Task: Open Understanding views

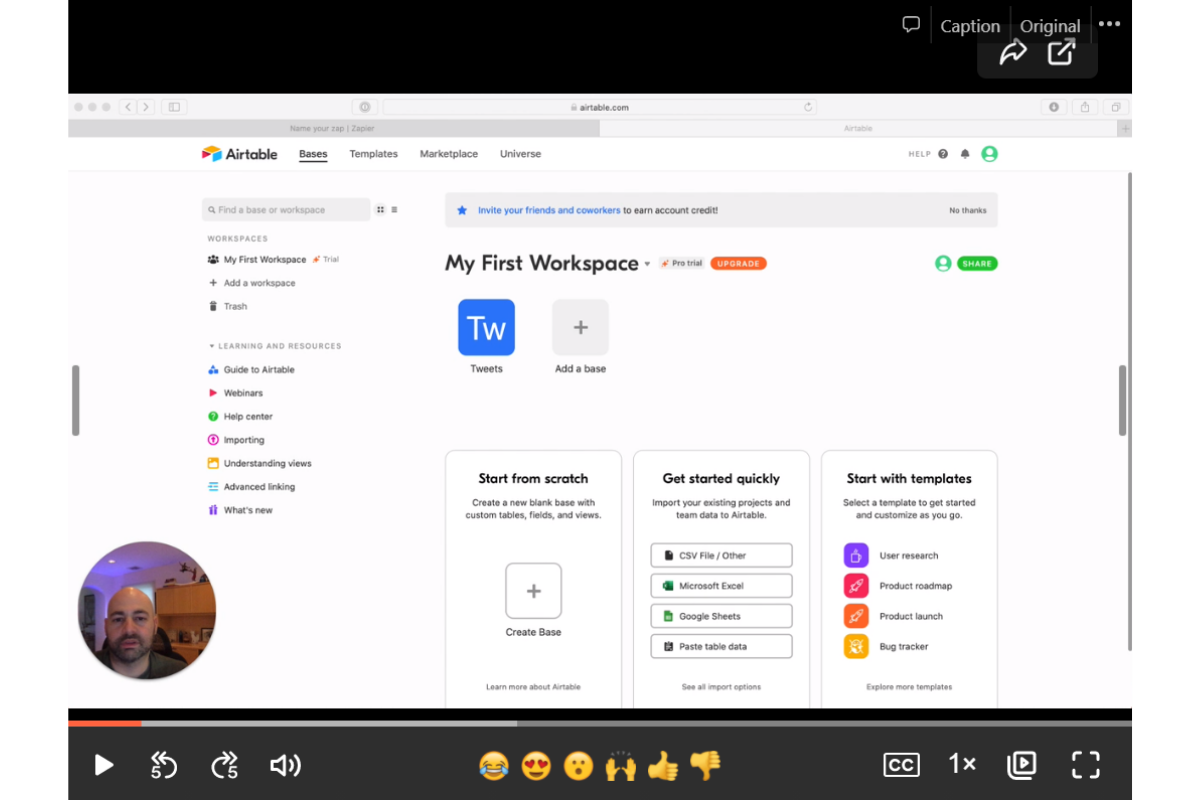Action: click(260, 463)
